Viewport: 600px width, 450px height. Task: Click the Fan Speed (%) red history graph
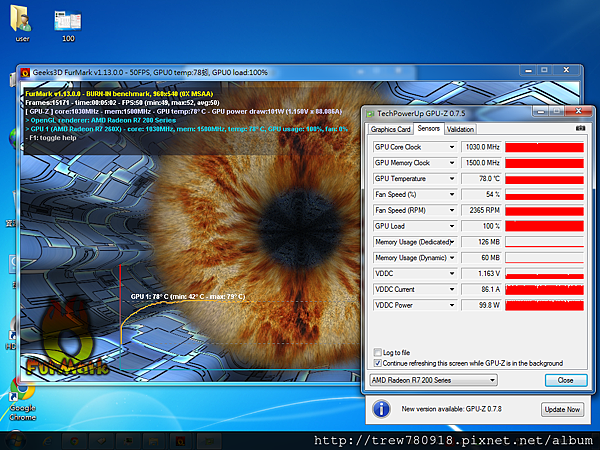tap(544, 195)
